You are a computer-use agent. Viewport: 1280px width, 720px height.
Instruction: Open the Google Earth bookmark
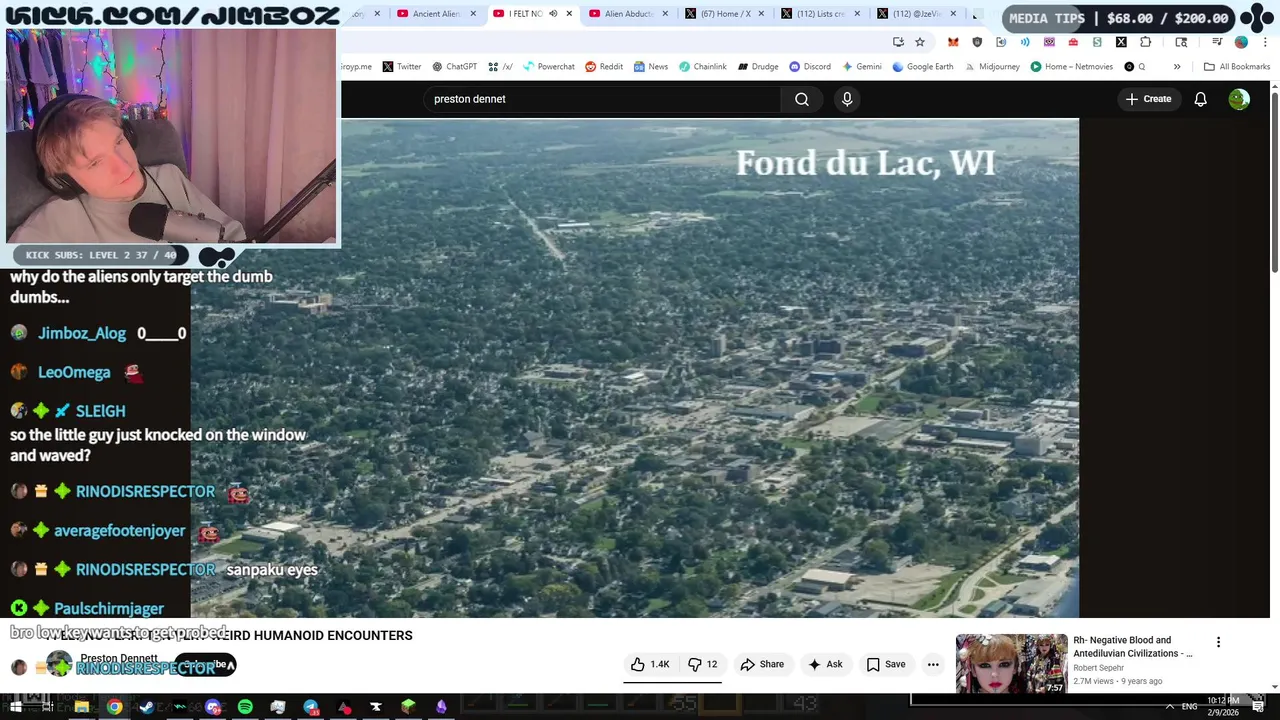coord(923,67)
